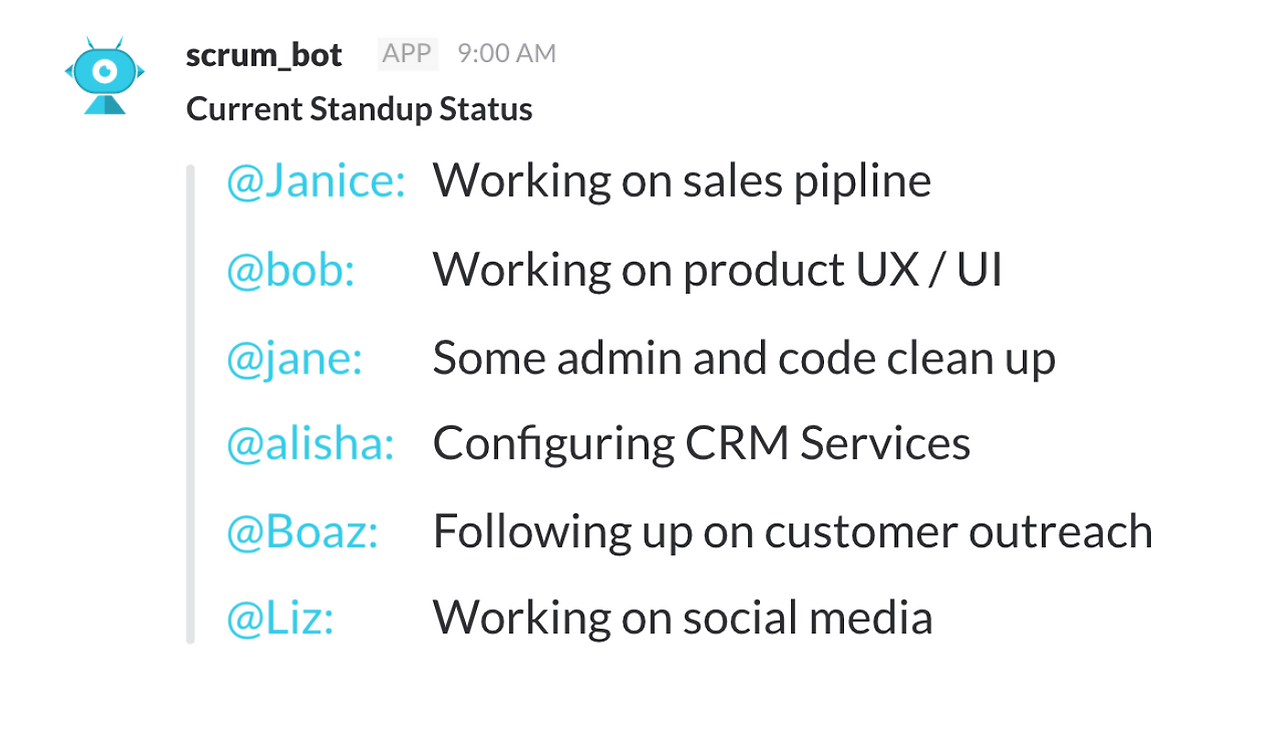Select the Working on social media line
1280x733 pixels.
pos(682,617)
